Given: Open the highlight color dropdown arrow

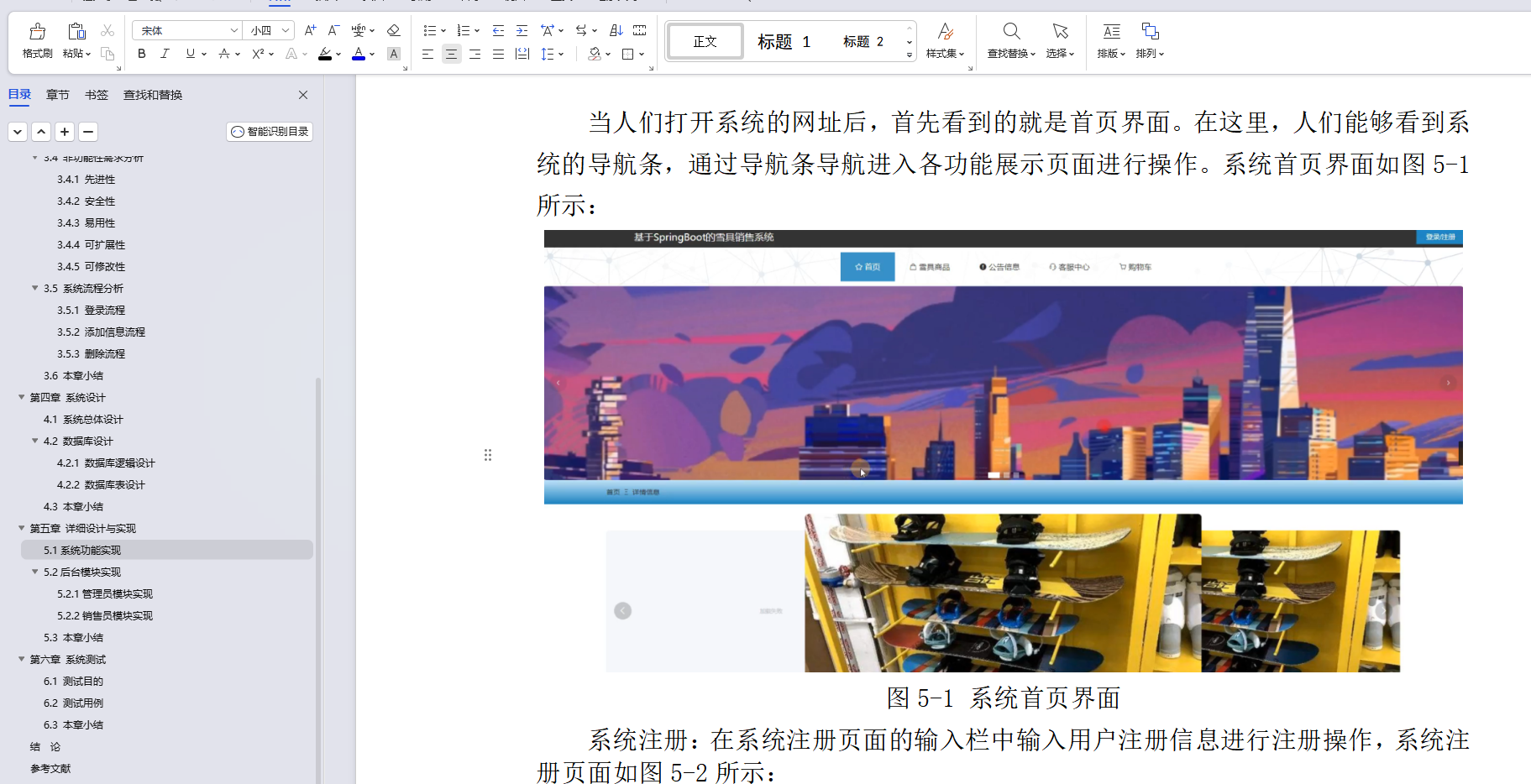Looking at the screenshot, I should 338,55.
